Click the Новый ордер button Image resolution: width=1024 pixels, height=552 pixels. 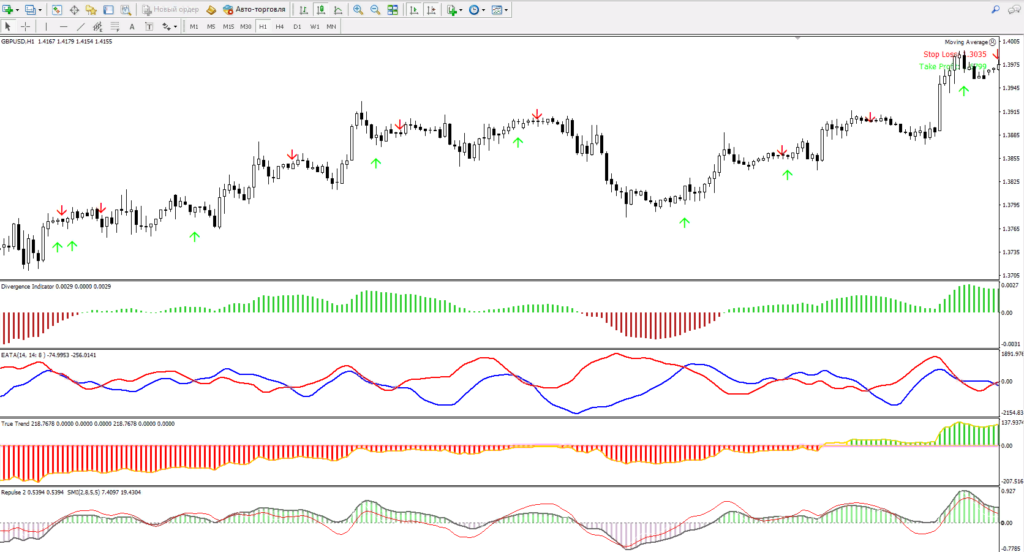pos(170,9)
